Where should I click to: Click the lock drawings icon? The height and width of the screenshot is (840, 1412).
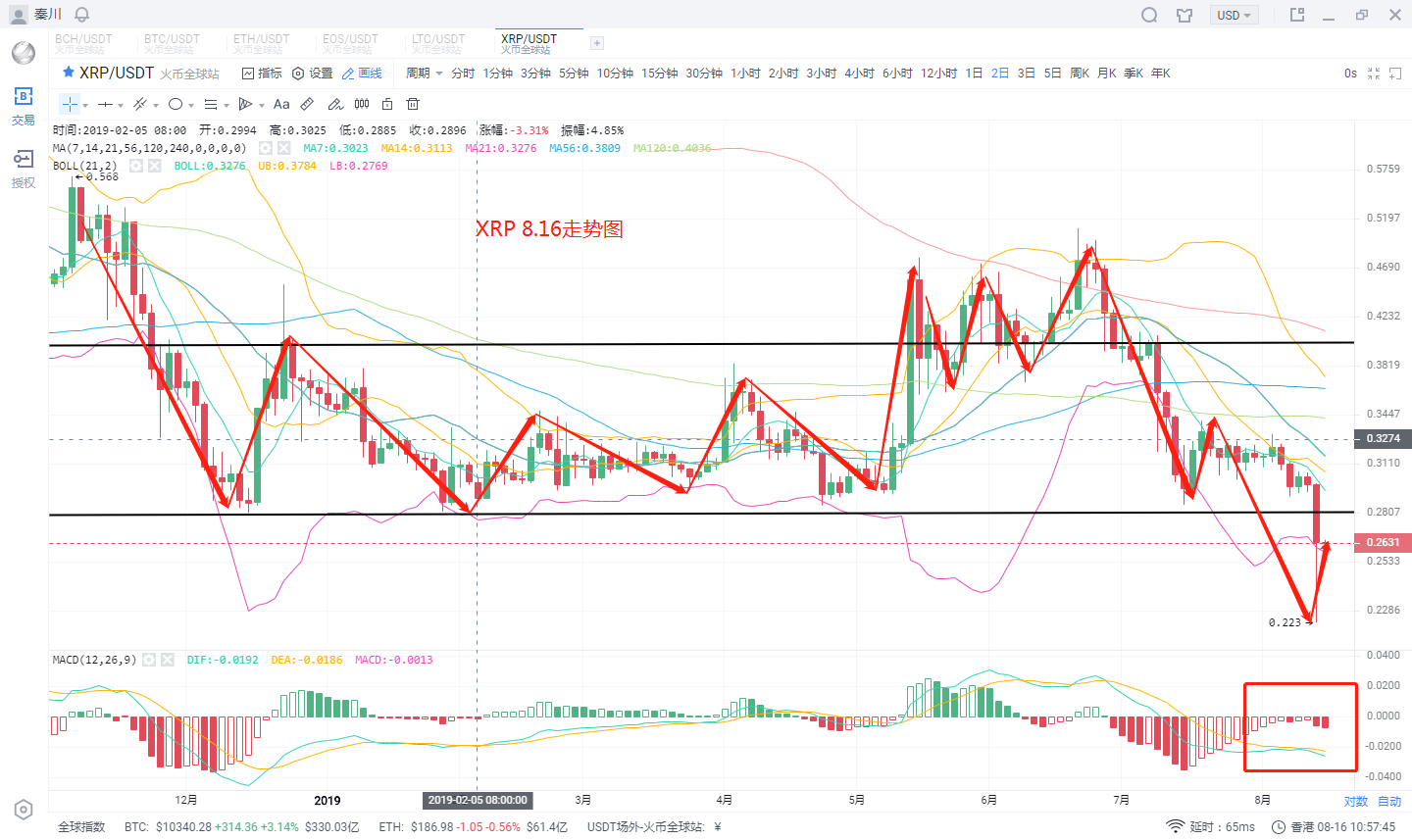[387, 104]
